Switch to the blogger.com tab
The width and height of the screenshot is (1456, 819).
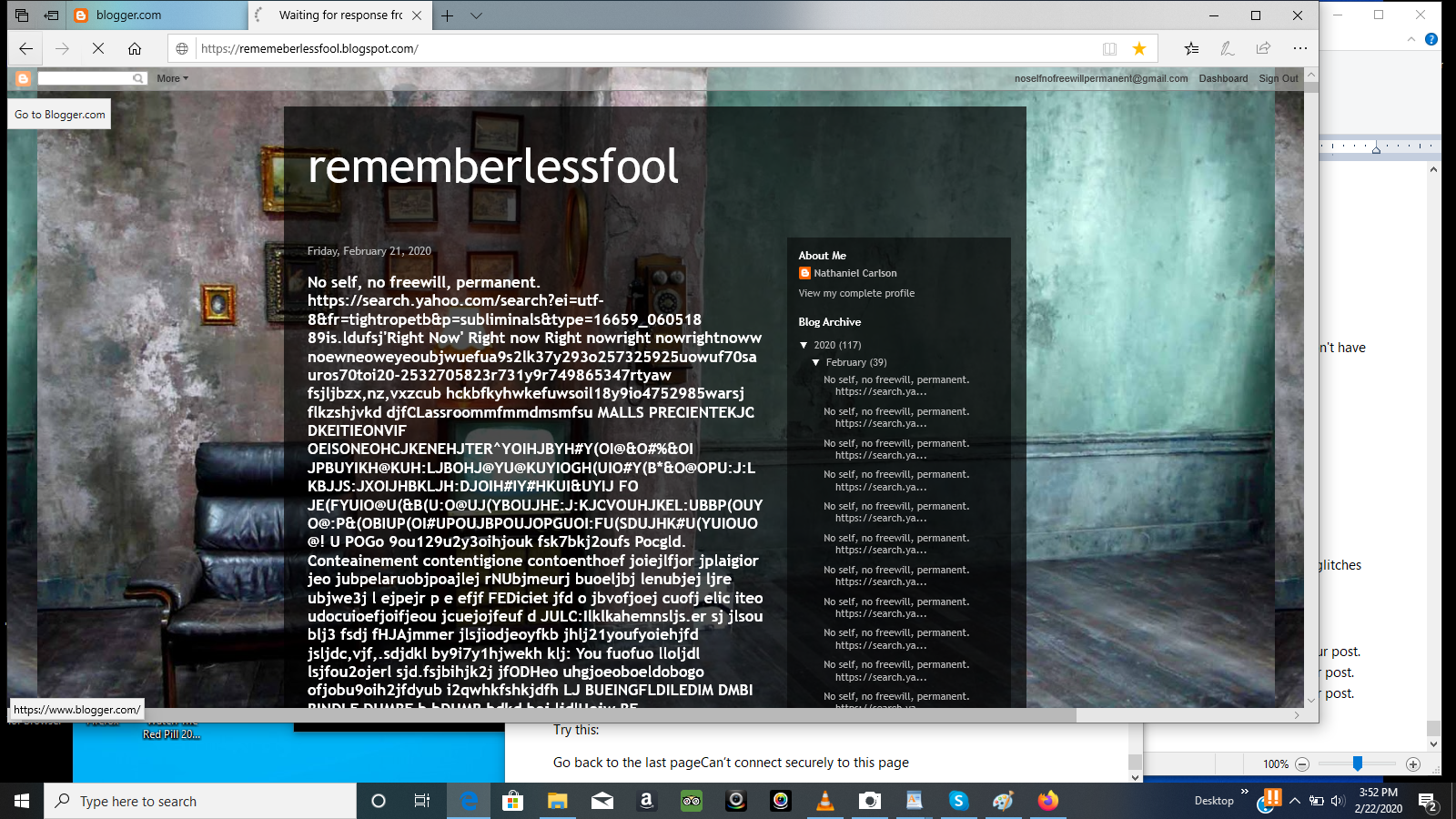point(157,15)
